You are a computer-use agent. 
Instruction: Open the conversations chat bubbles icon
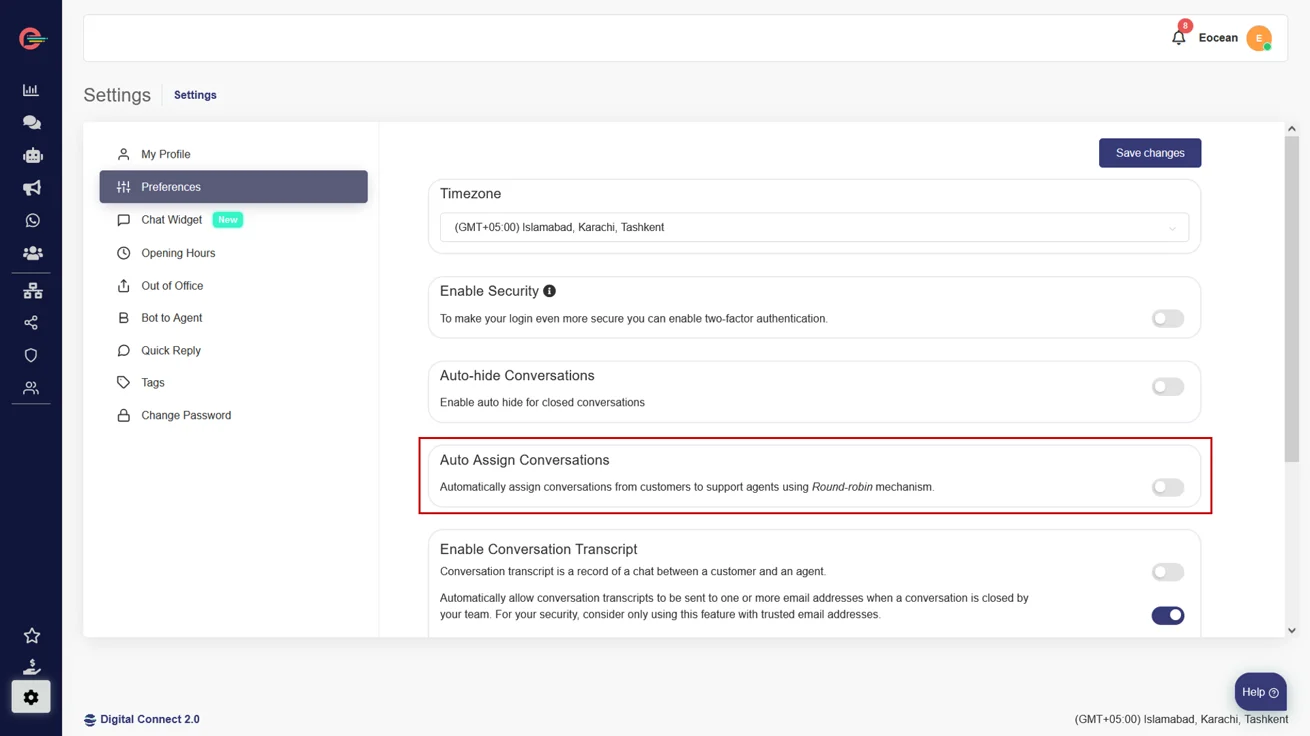[31, 122]
